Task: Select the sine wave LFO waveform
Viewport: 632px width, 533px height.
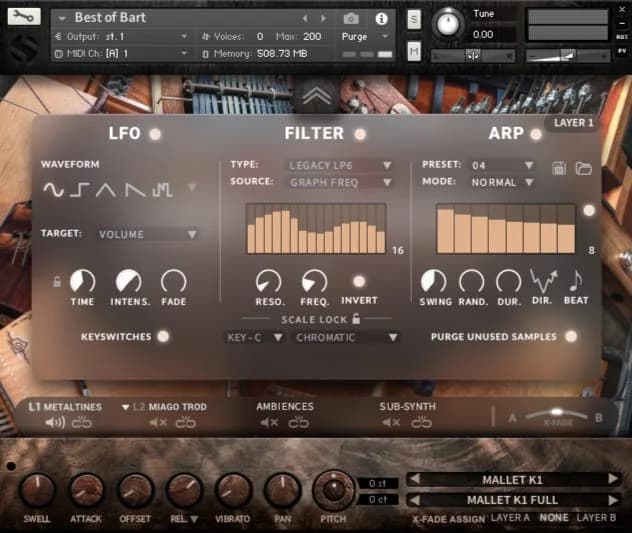Action: point(52,190)
